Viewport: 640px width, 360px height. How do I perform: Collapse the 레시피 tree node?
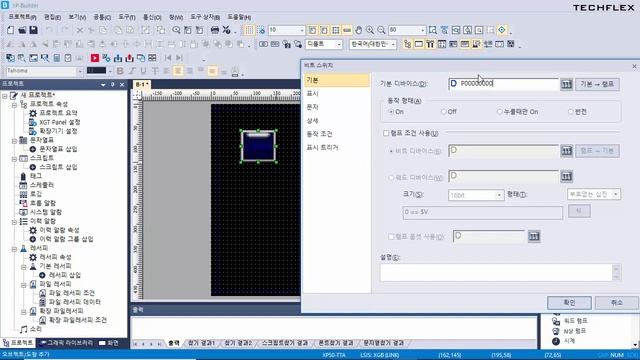point(14,248)
